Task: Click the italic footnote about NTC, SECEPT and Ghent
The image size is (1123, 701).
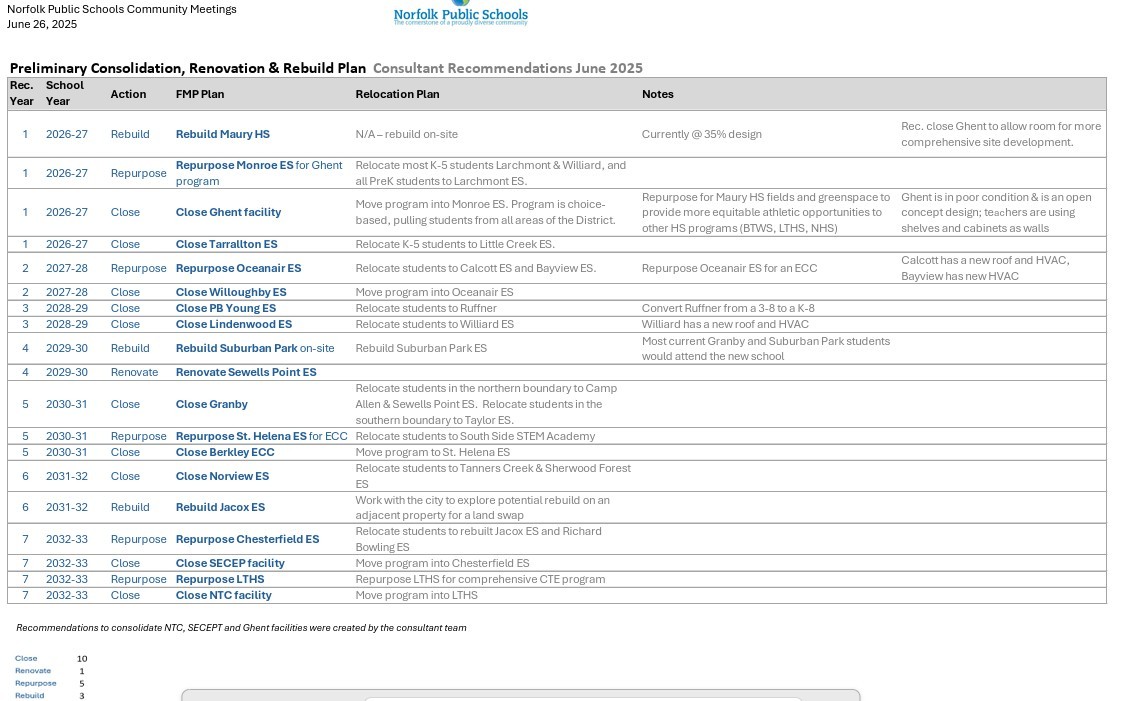Action: point(241,628)
